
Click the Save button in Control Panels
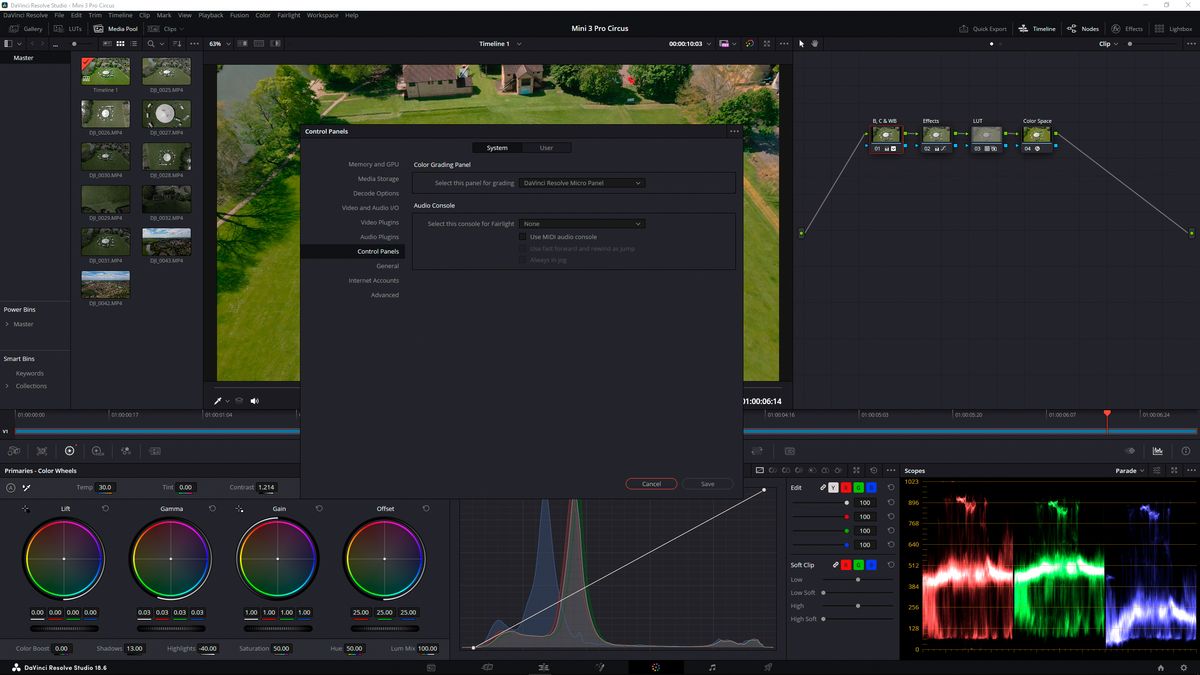tap(707, 483)
